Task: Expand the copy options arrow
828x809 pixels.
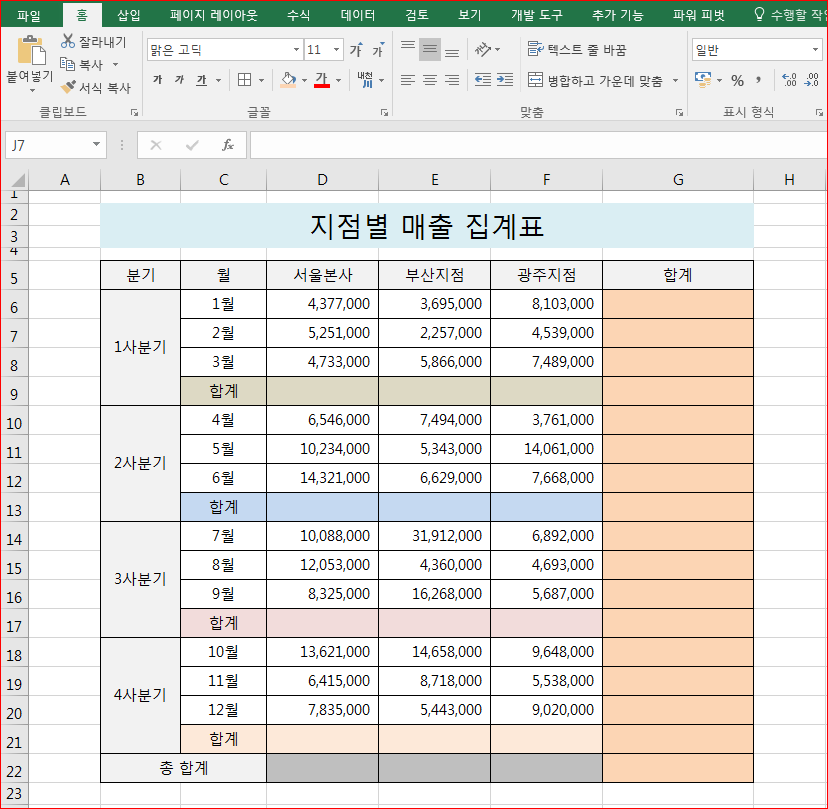Action: pos(116,64)
